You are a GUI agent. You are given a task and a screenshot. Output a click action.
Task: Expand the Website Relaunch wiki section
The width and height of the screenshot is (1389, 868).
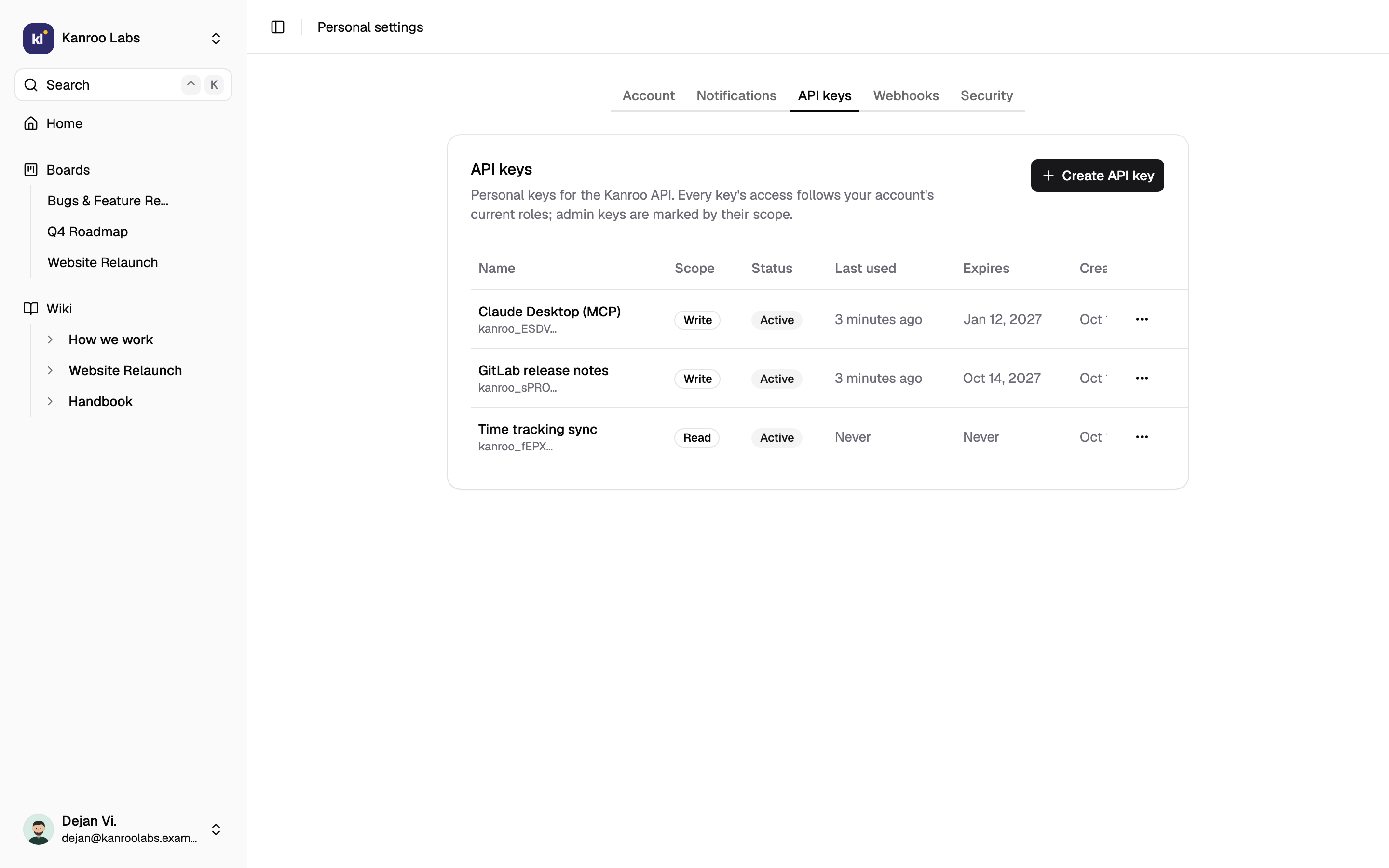pyautogui.click(x=50, y=370)
